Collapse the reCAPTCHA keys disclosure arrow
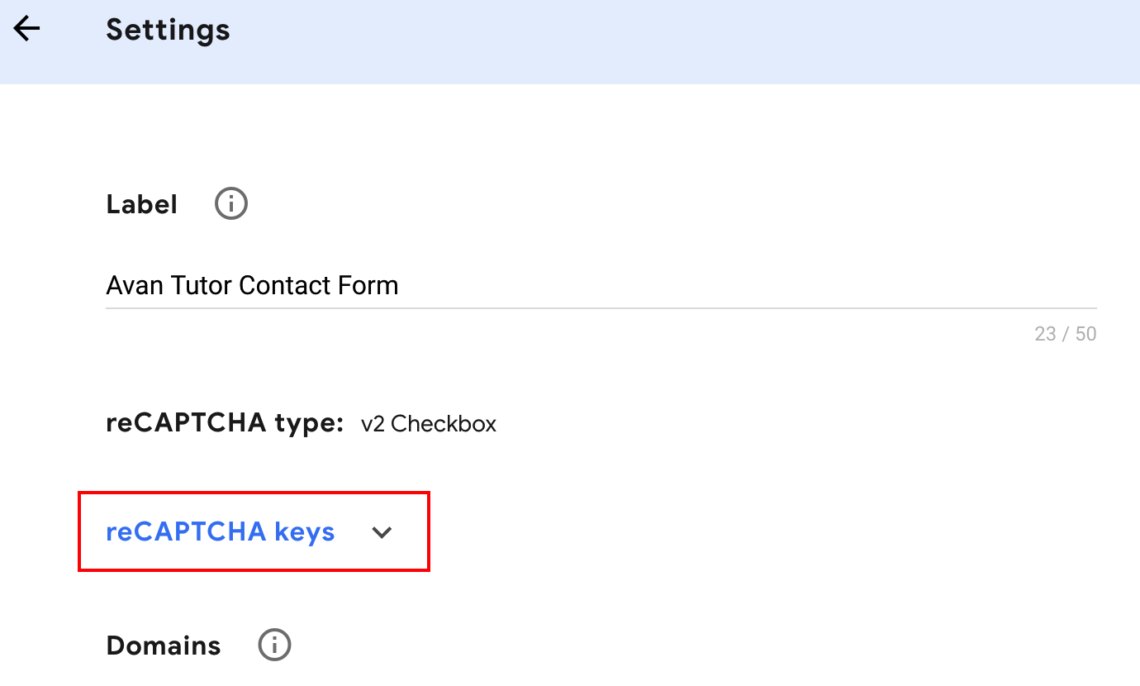1140x686 pixels. coord(382,532)
